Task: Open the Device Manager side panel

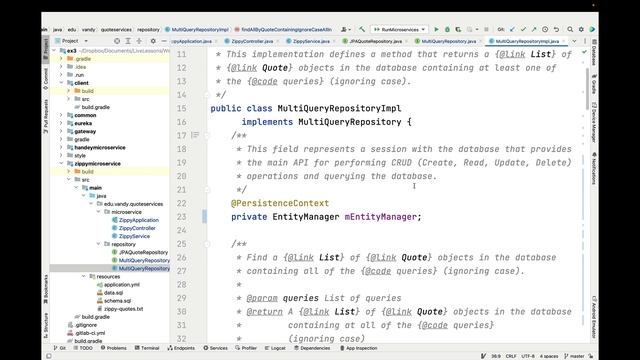Action: click(594, 122)
